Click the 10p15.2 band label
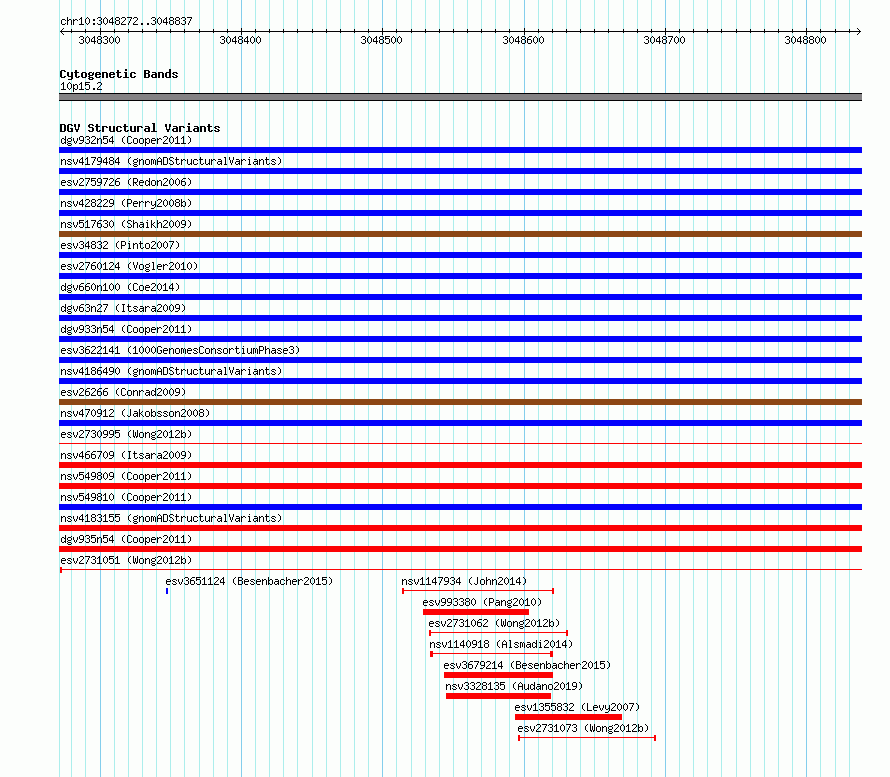890x777 pixels. click(x=81, y=86)
